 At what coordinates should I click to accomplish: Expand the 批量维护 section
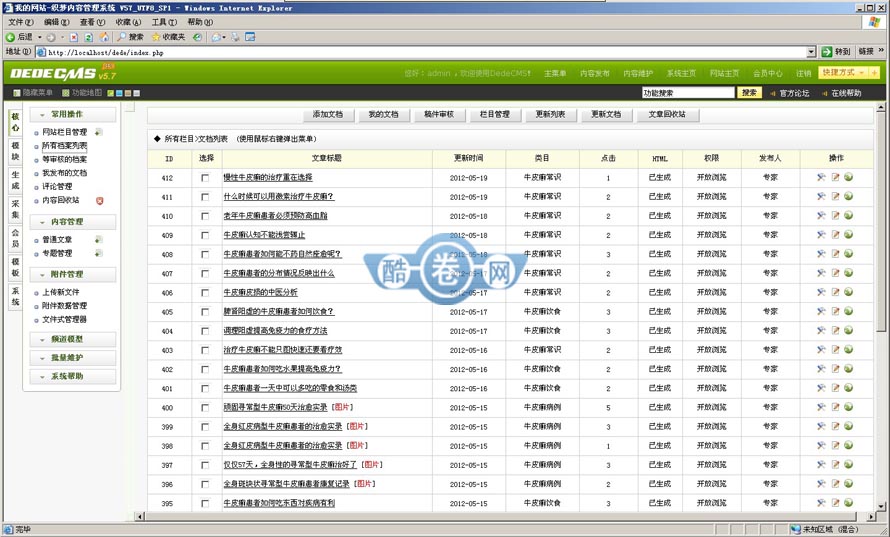(x=73, y=358)
